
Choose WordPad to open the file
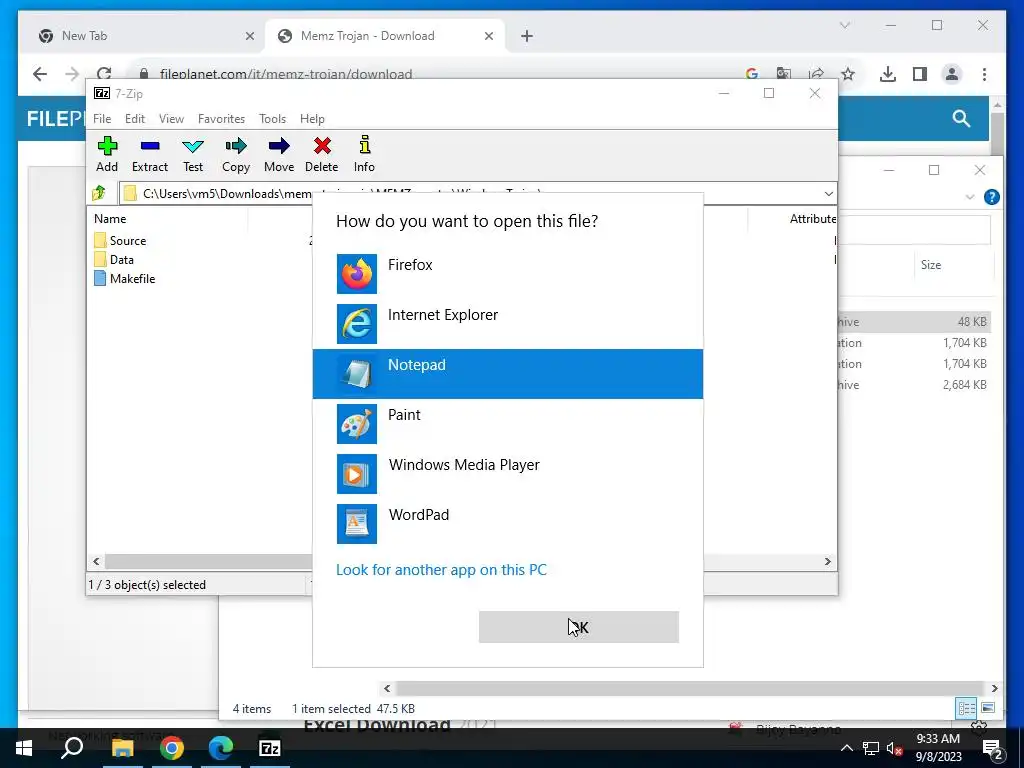click(x=508, y=524)
